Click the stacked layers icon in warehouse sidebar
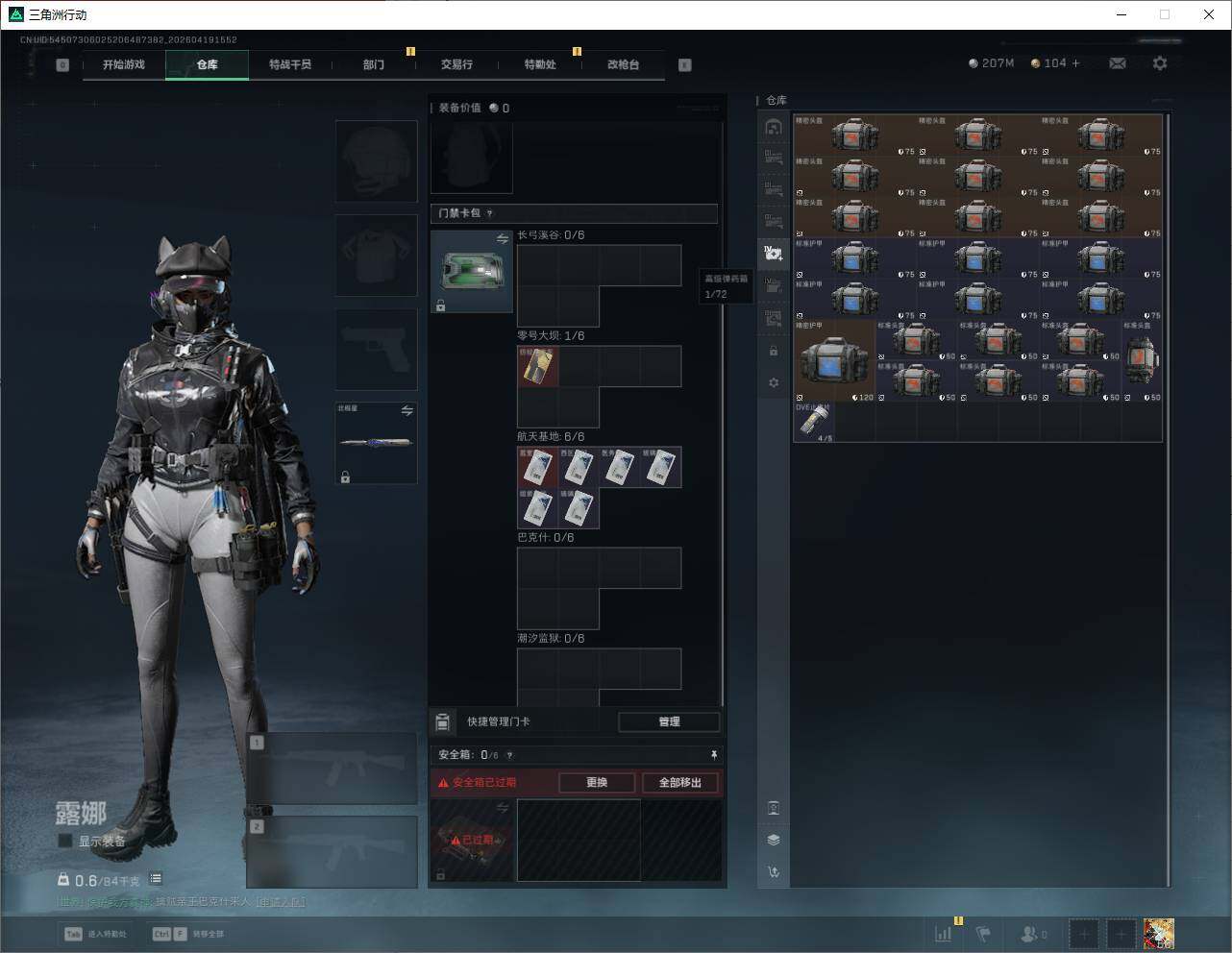Image resolution: width=1232 pixels, height=953 pixels. (x=774, y=840)
